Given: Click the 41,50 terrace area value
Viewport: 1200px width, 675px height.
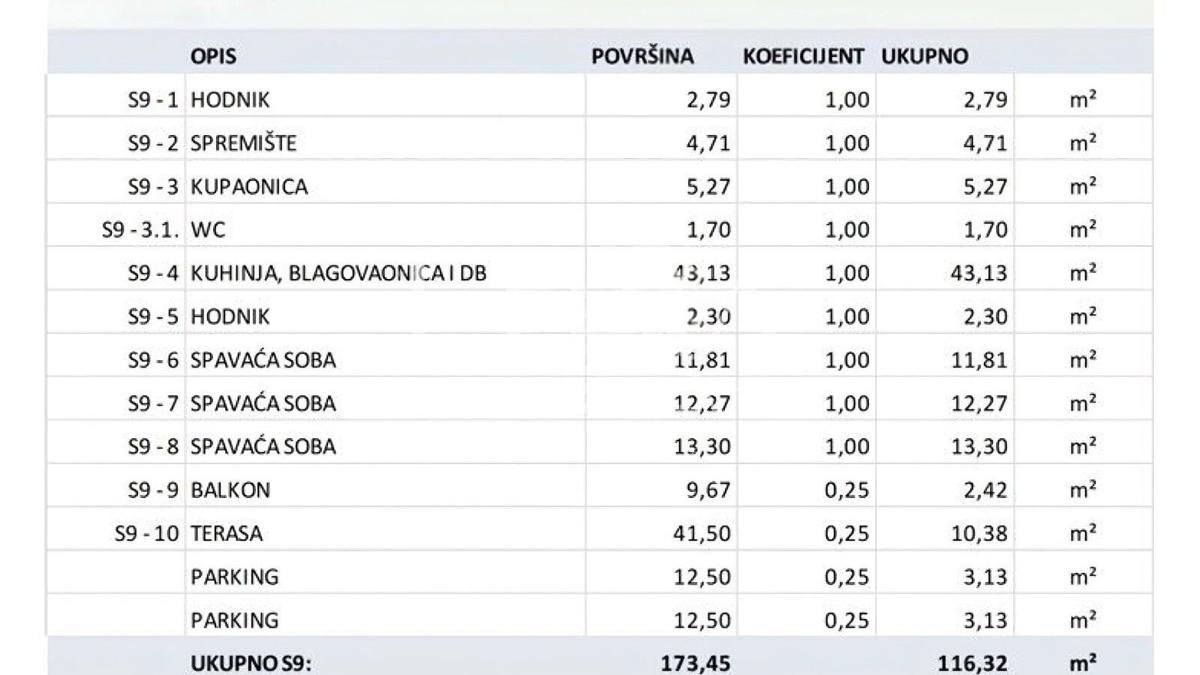Looking at the screenshot, I should point(704,534).
